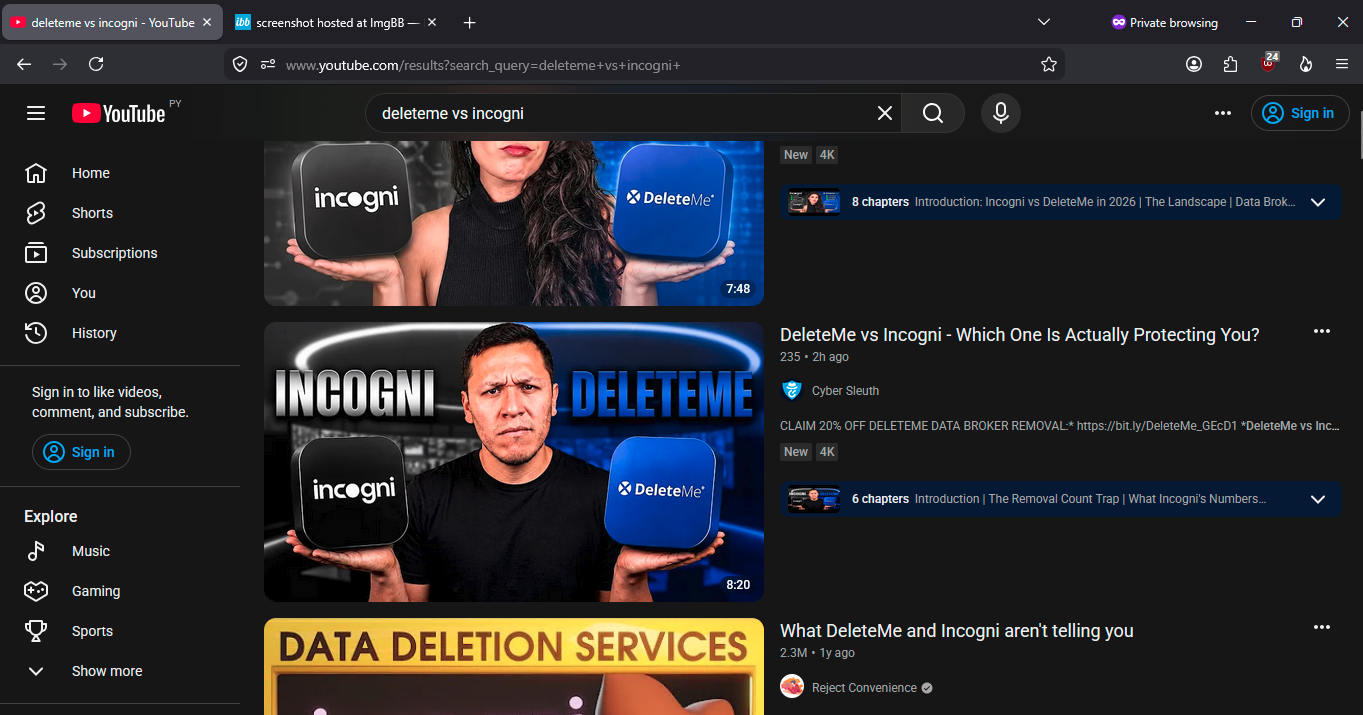
Task: Open the Reject Convenience channel avatar
Action: (x=792, y=687)
